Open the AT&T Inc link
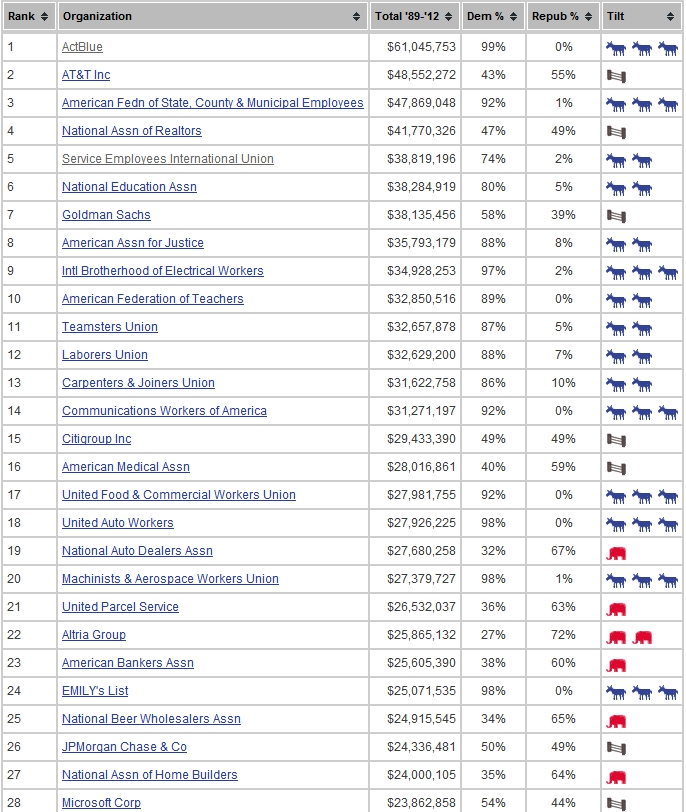686x812 pixels. (x=86, y=75)
